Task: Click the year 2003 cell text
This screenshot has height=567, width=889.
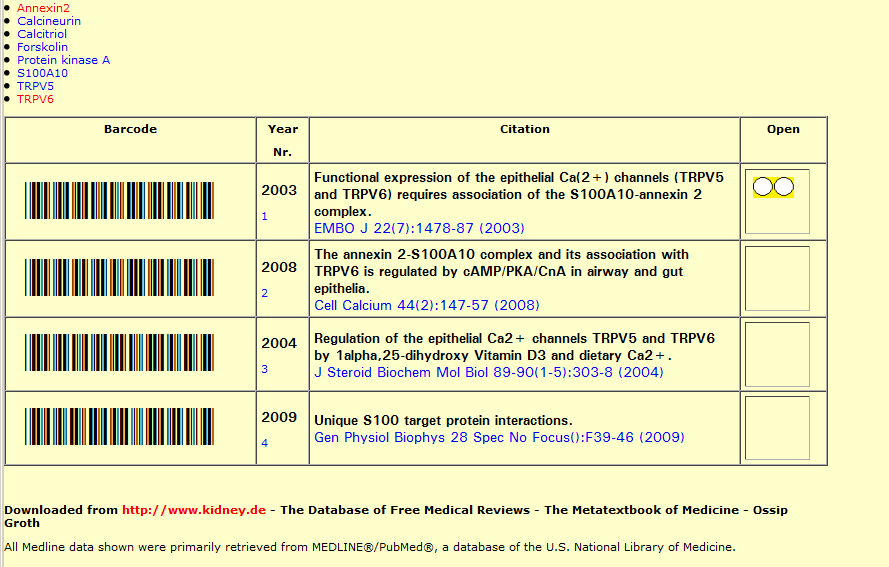Action: coord(279,191)
